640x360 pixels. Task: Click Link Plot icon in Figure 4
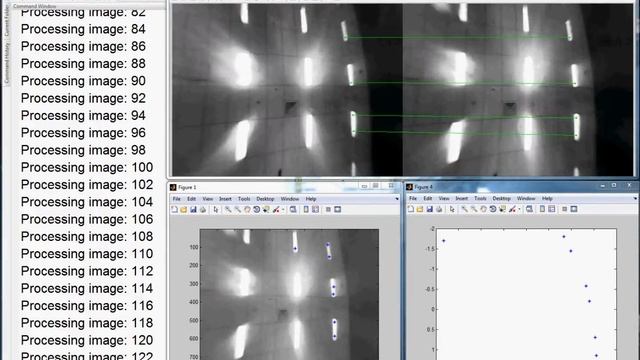(529, 209)
